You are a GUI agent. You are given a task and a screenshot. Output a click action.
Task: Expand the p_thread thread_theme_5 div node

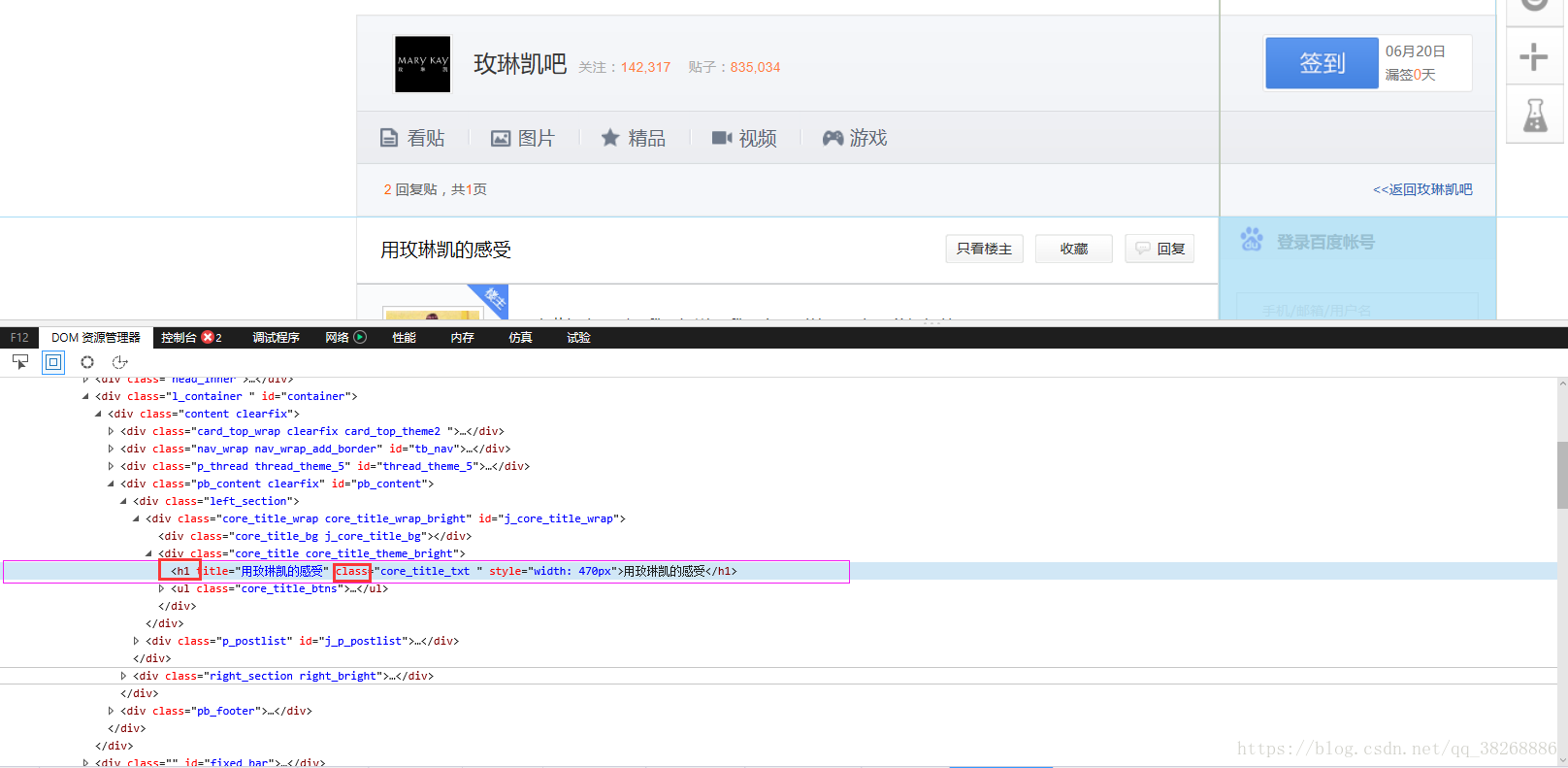click(111, 466)
